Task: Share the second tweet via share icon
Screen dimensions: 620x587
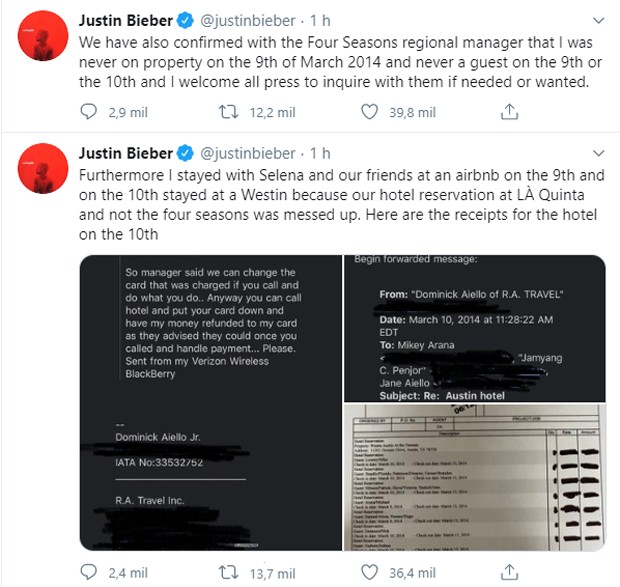Action: [509, 572]
